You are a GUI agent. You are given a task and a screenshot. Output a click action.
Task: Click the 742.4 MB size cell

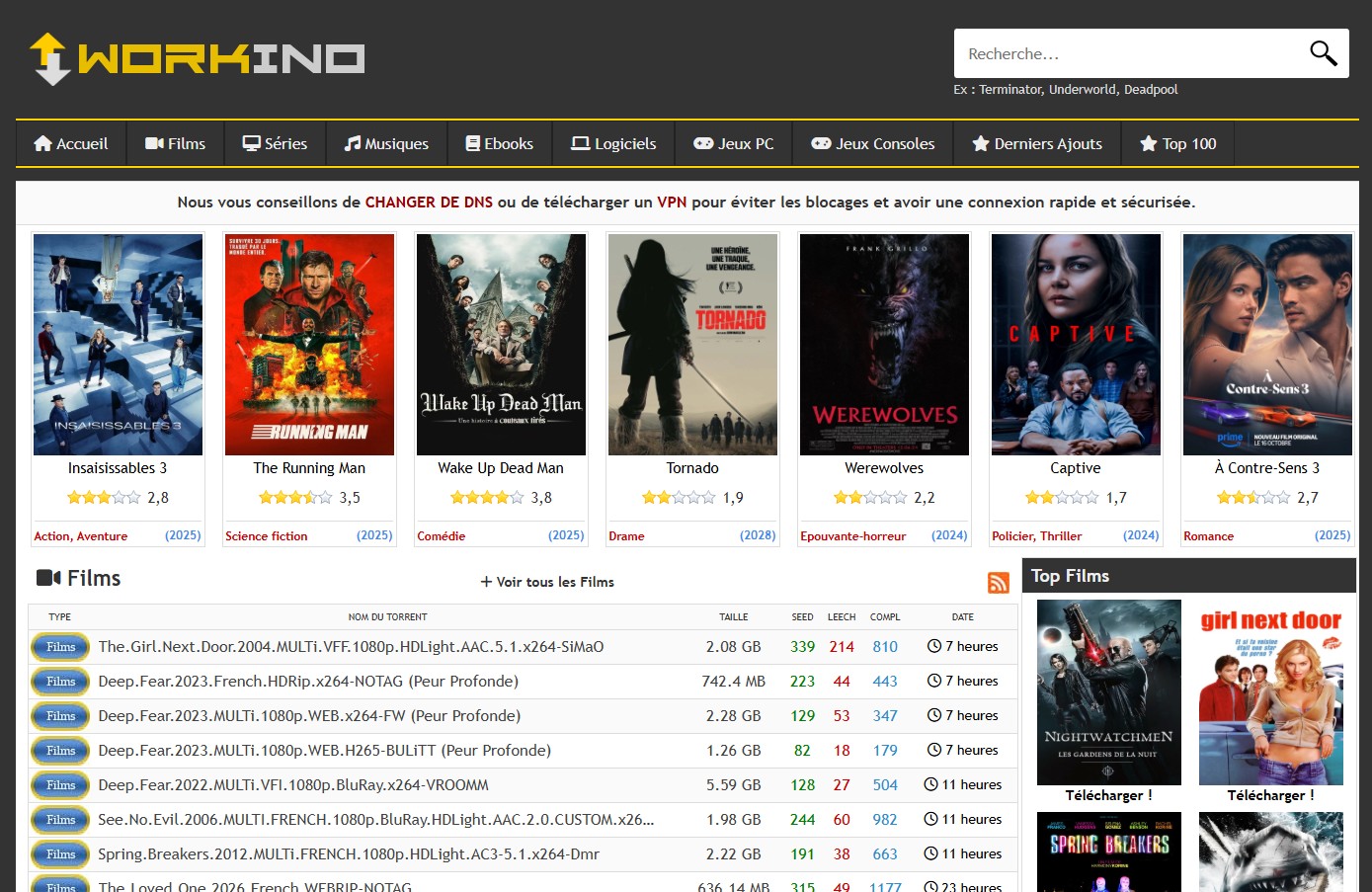[x=734, y=682]
